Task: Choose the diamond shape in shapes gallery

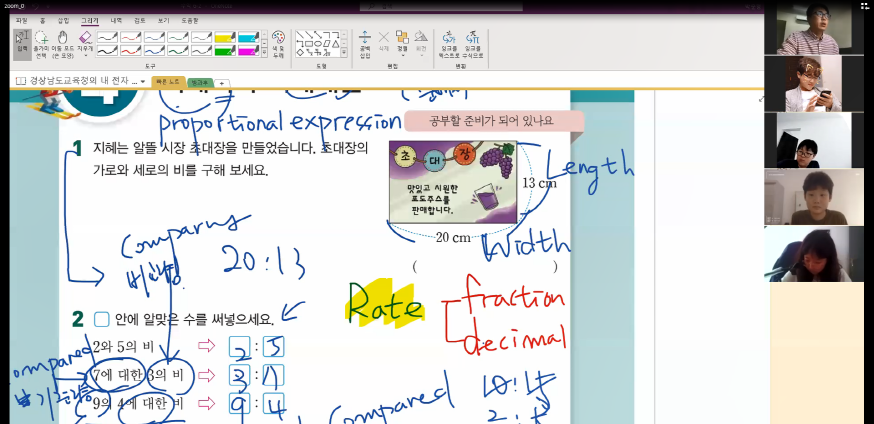Action: [300, 52]
